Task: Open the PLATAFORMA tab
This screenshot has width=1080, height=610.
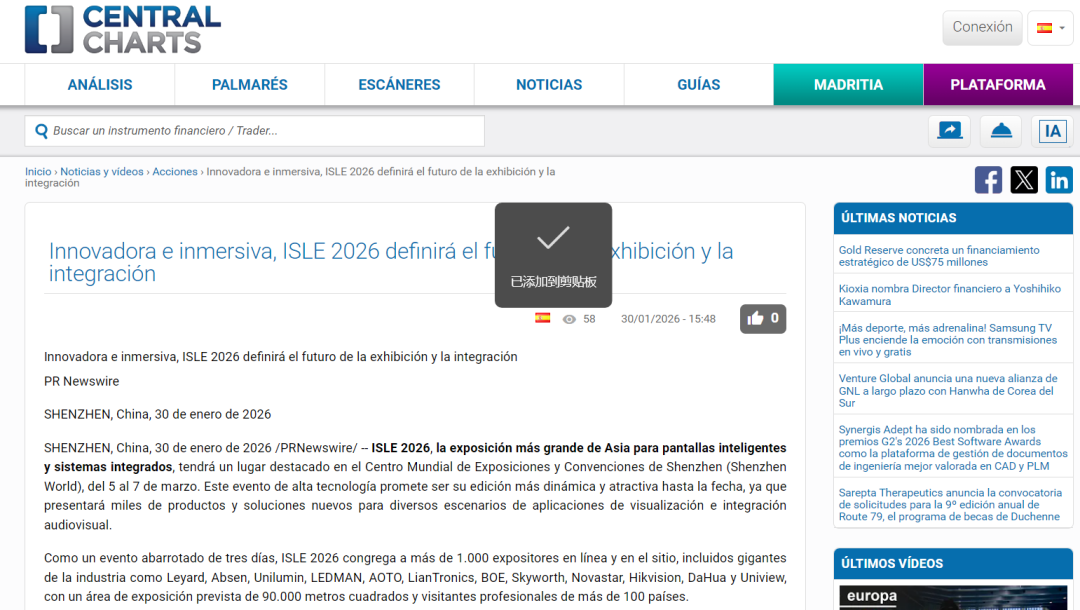Action: tap(998, 85)
